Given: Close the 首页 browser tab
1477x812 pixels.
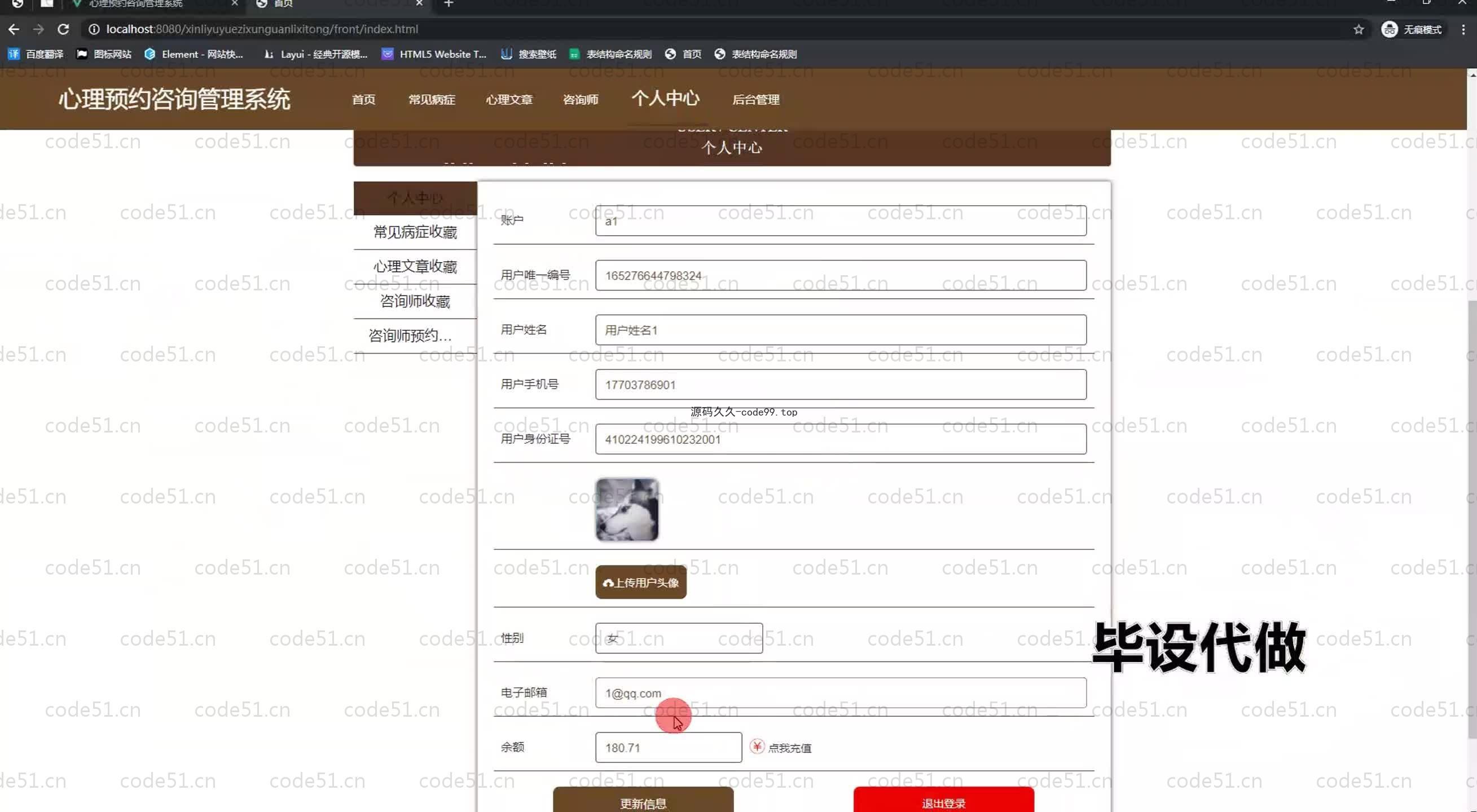Looking at the screenshot, I should [419, 3].
